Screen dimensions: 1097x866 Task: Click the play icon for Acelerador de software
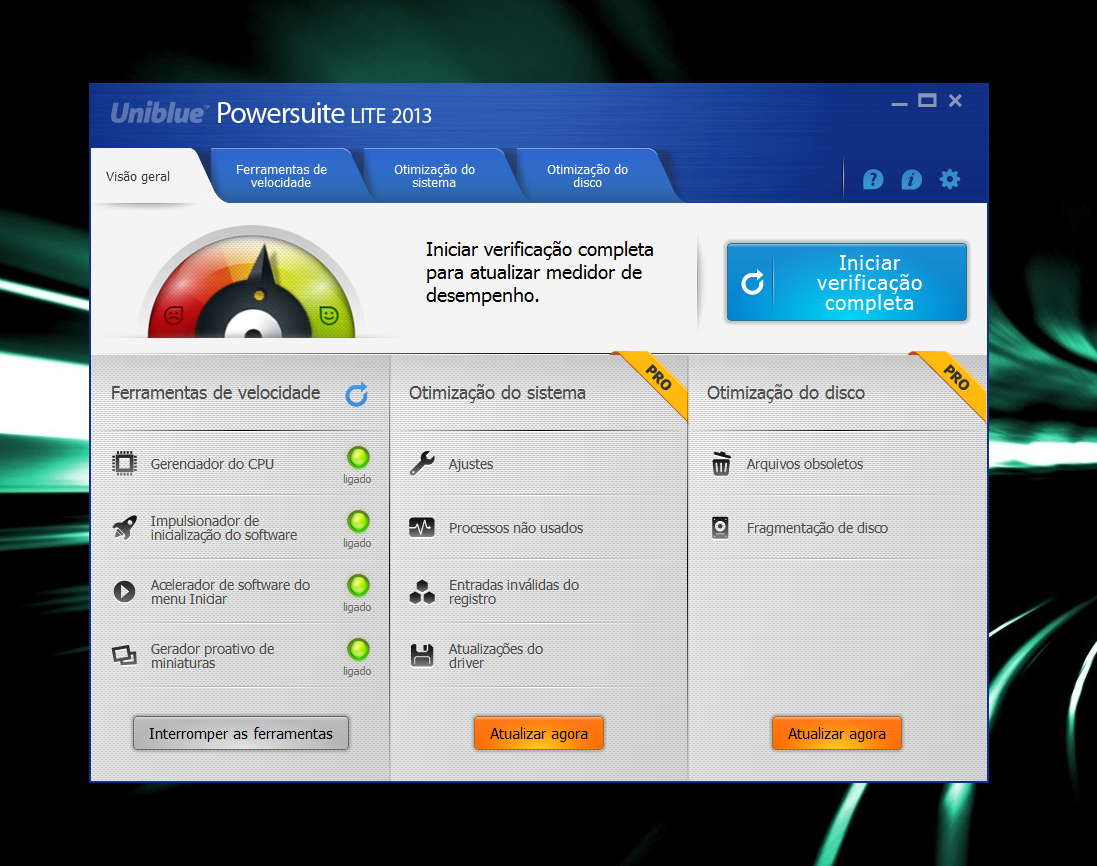point(125,592)
